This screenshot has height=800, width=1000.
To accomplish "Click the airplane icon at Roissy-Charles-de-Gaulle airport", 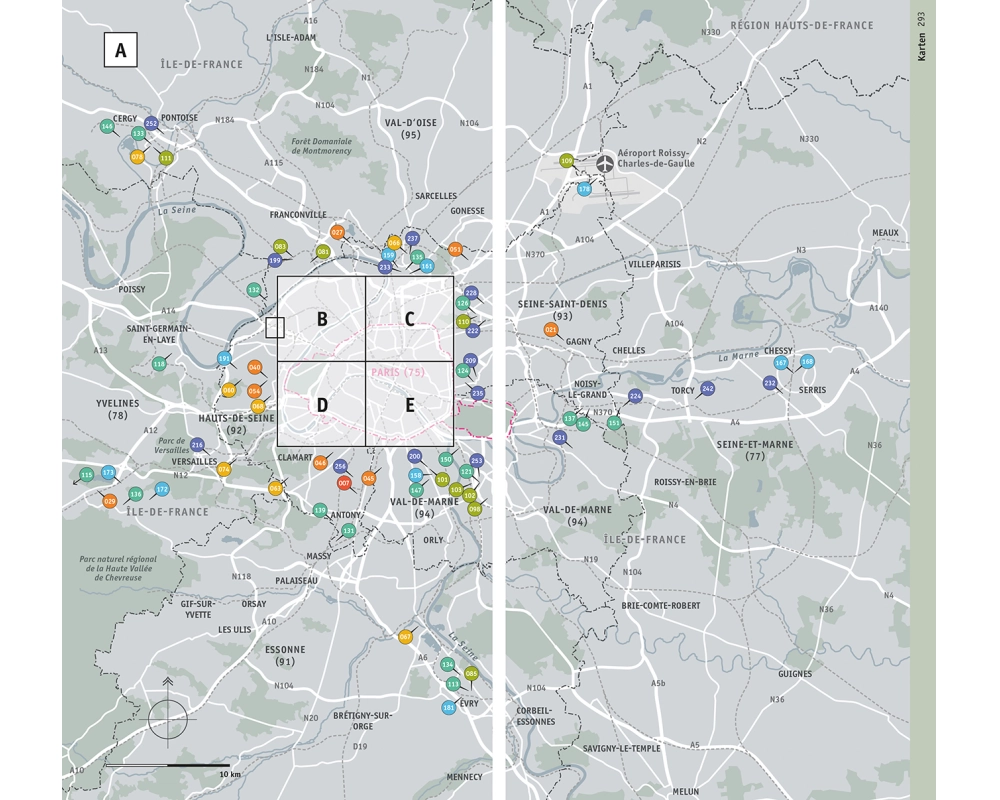I will pos(605,164).
